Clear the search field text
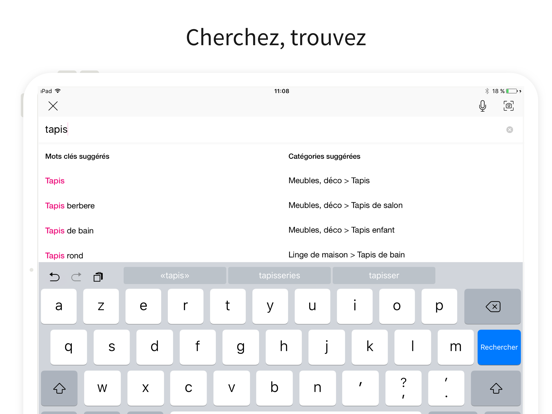This screenshot has height=414, width=552. click(x=509, y=130)
